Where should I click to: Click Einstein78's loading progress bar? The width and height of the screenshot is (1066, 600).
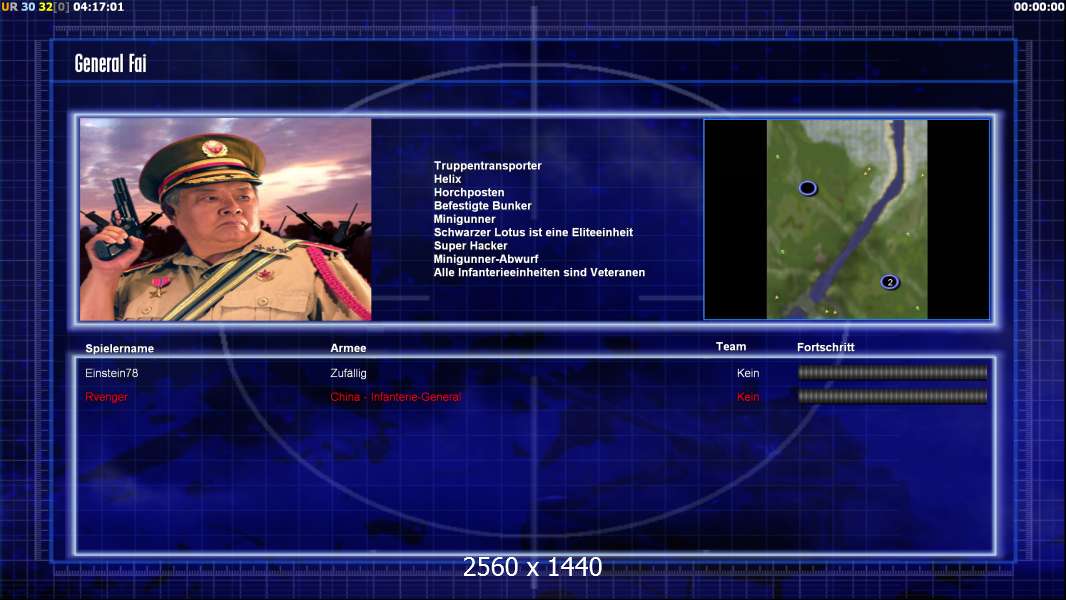point(892,372)
